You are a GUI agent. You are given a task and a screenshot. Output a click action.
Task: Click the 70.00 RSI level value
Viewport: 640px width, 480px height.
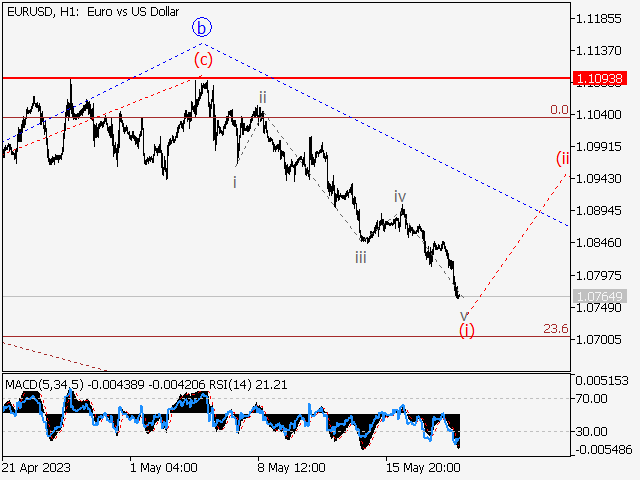coord(591,398)
